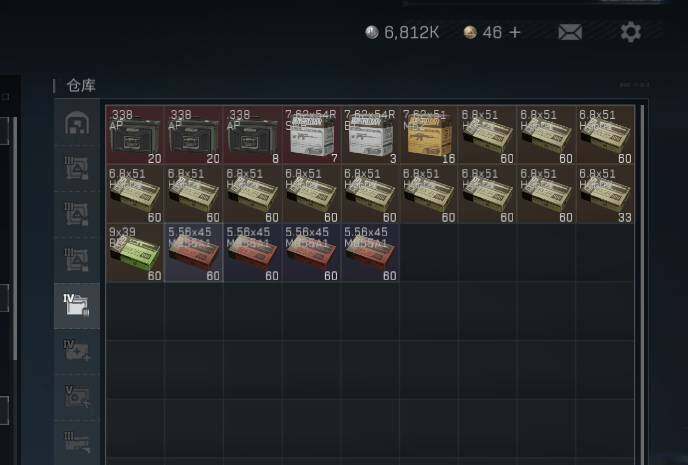Select the 7.62x54R ammo box with 3 rounds
Viewport: 688px width, 465px height.
click(x=370, y=135)
